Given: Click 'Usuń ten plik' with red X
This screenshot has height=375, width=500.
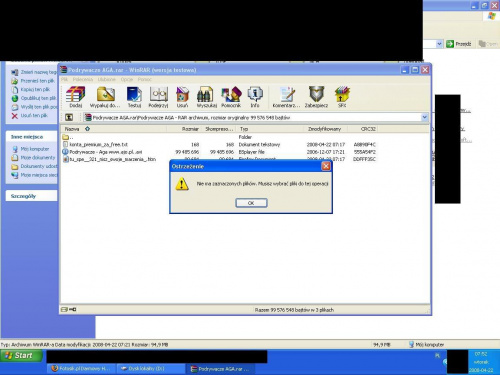Looking at the screenshot, I should [29, 115].
